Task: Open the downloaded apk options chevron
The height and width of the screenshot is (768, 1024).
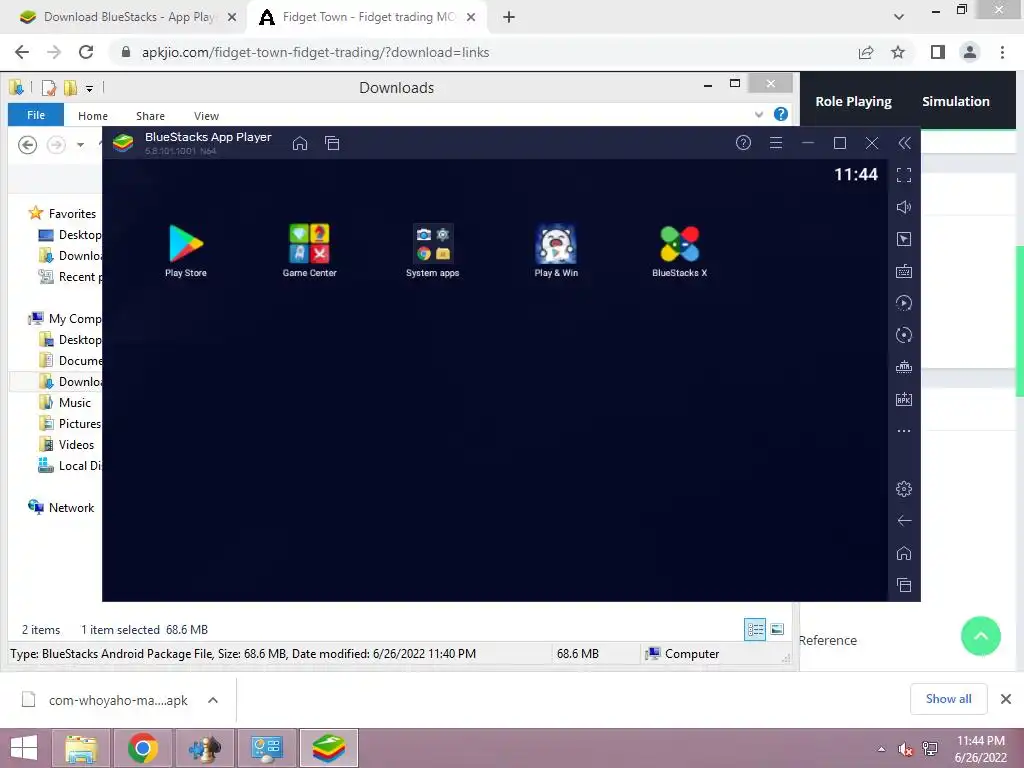Action: pos(213,700)
